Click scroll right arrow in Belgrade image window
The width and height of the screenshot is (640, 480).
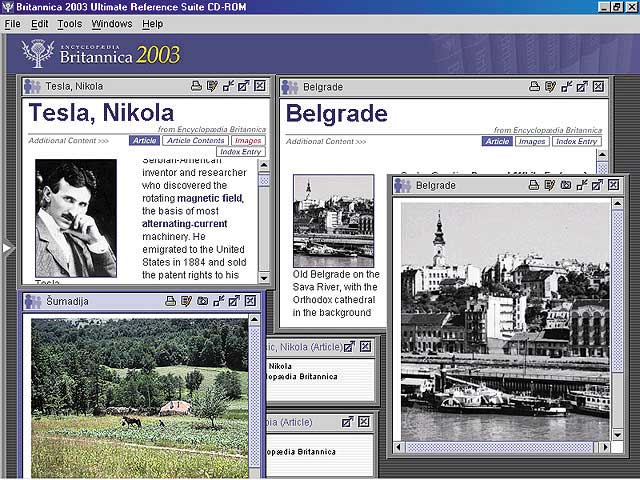[x=605, y=447]
